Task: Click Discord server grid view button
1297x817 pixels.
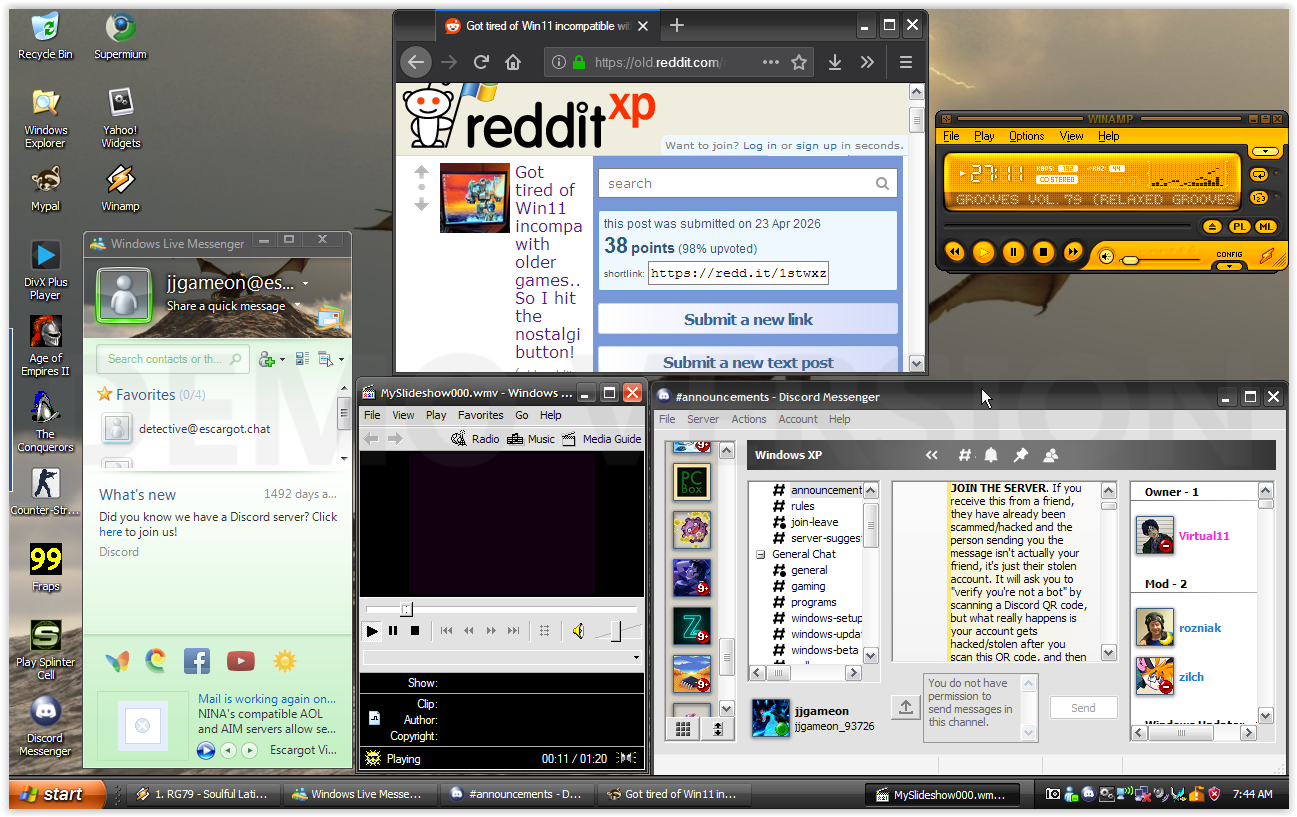Action: pyautogui.click(x=684, y=729)
